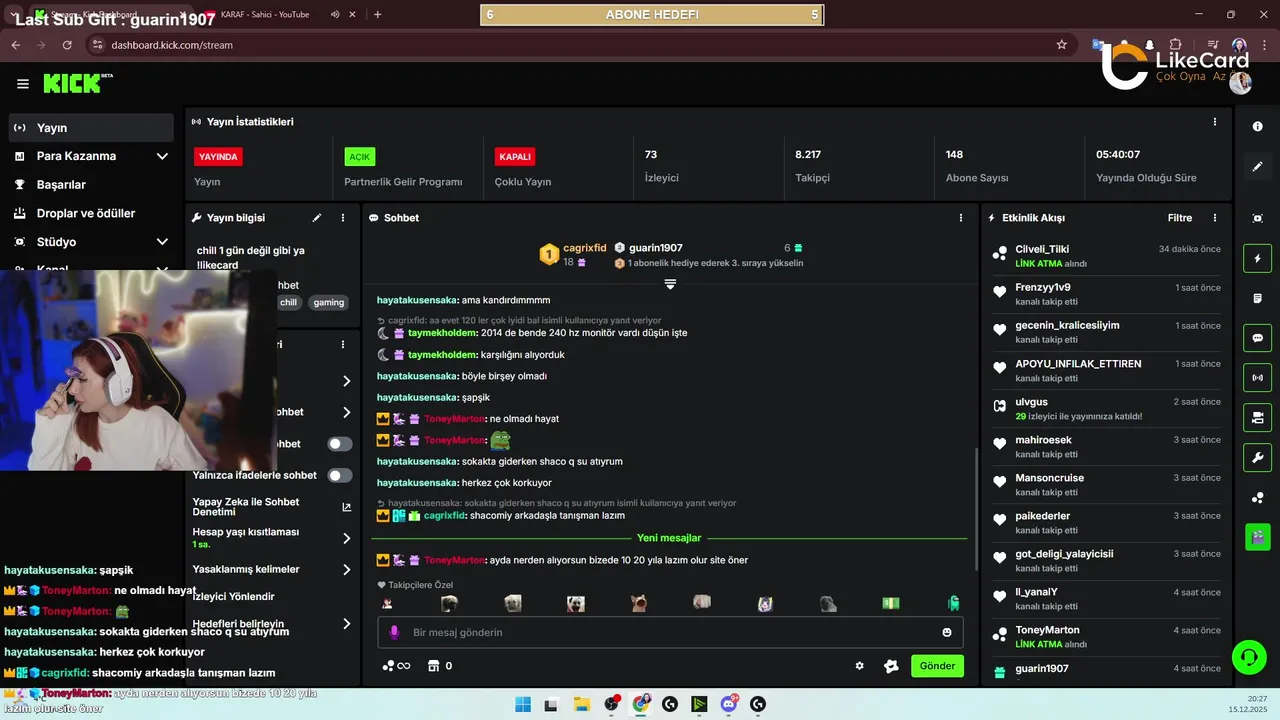Open Discord from the taskbar
Image resolution: width=1280 pixels, height=720 pixels.
(x=729, y=704)
